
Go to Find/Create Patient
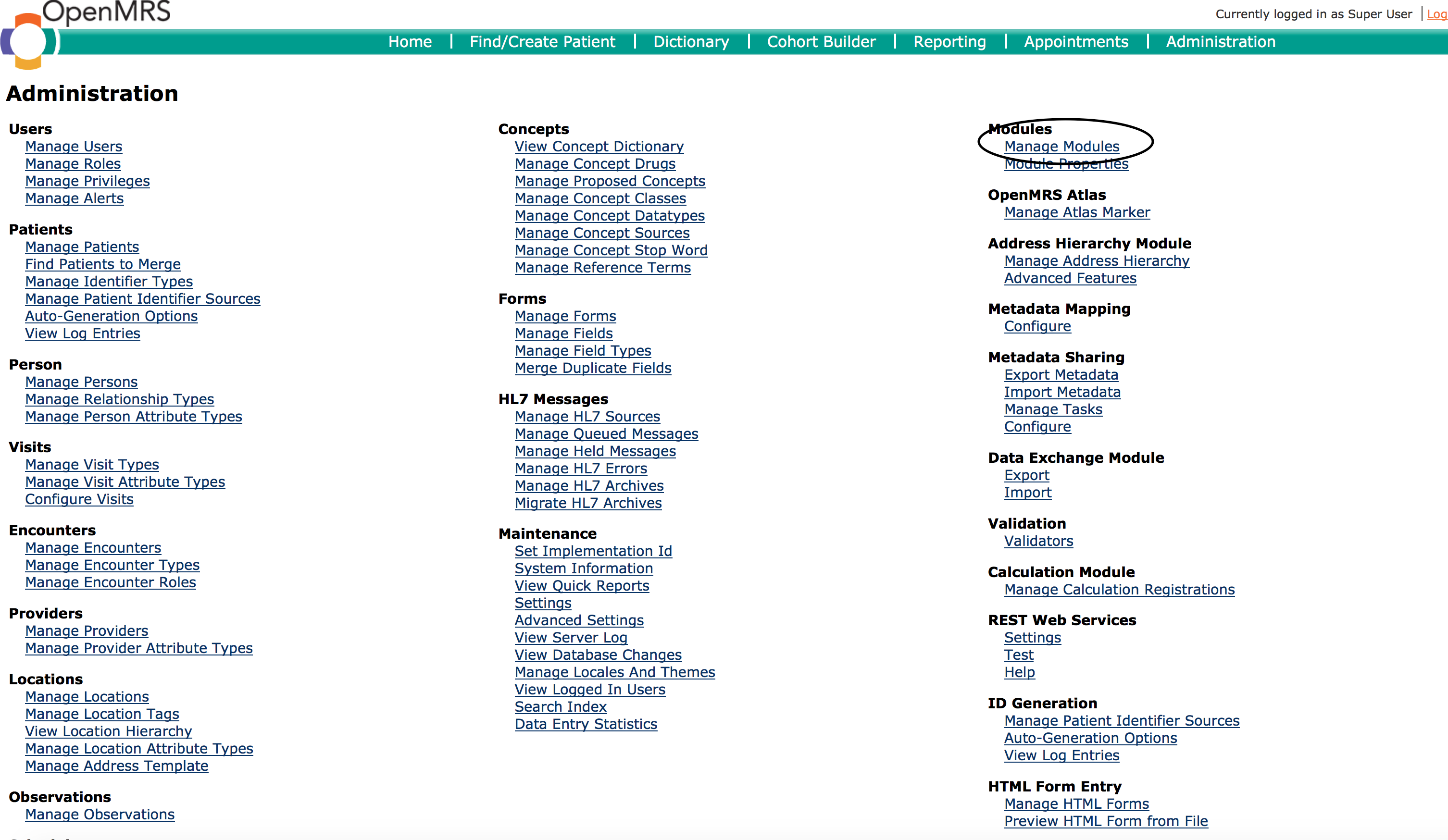coord(542,42)
